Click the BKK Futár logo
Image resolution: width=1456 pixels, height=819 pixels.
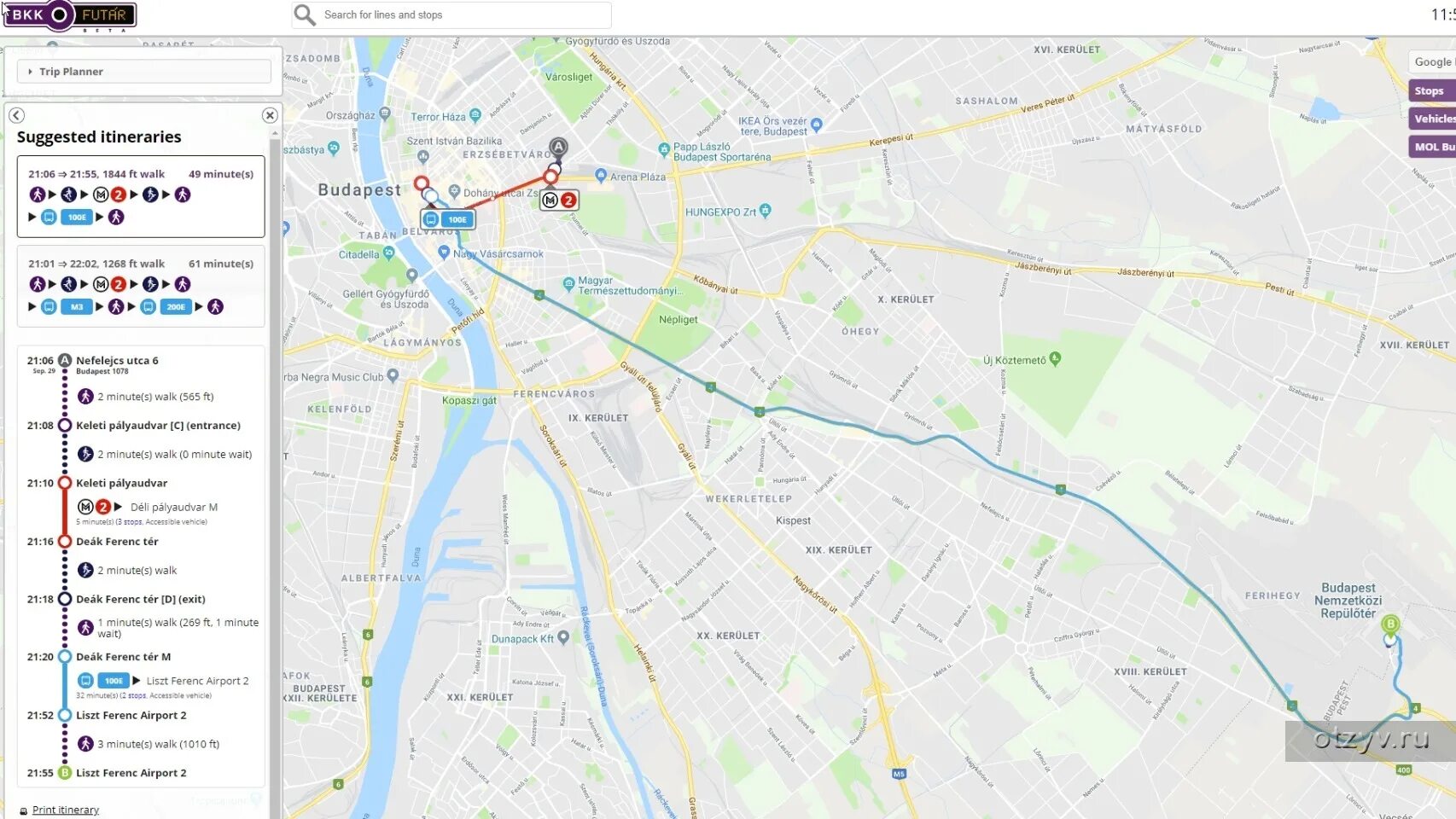click(x=70, y=15)
